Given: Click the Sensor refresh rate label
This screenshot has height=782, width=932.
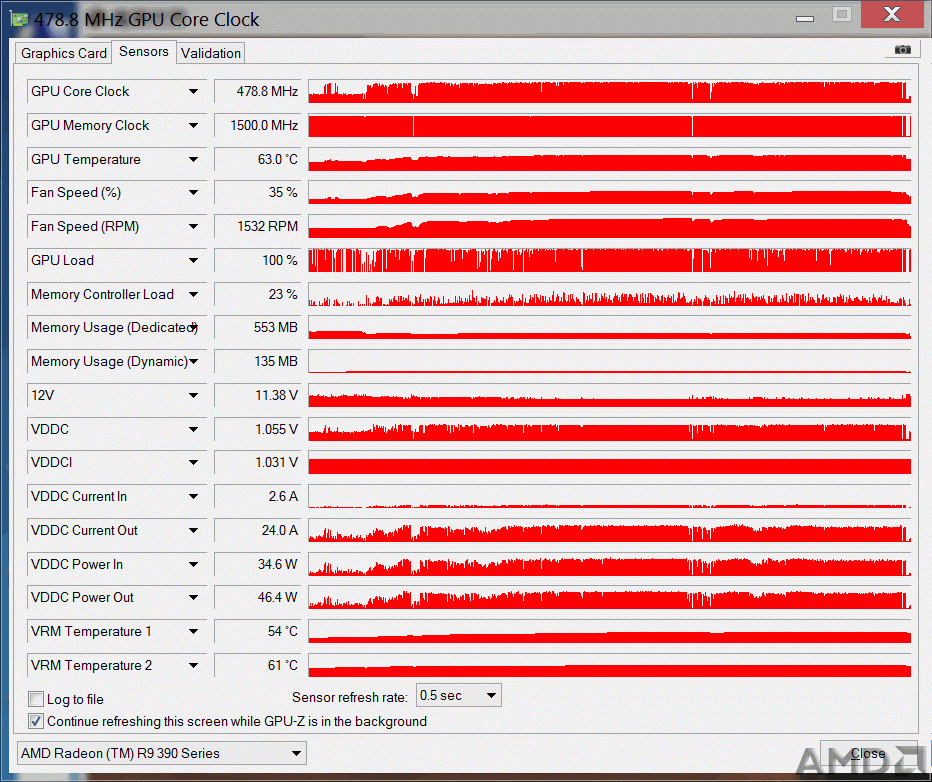Looking at the screenshot, I should pyautogui.click(x=350, y=697).
